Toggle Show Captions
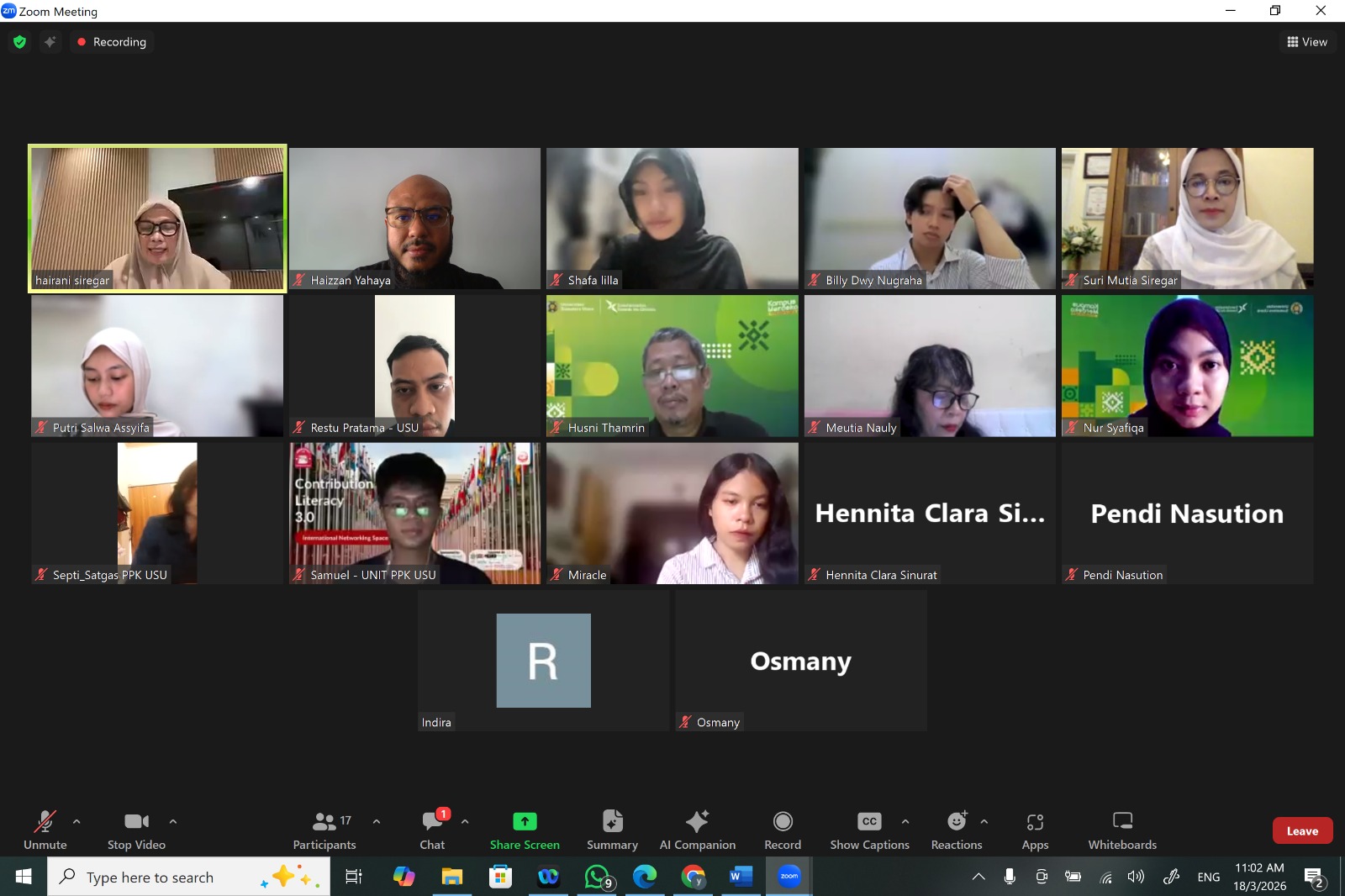 click(869, 830)
